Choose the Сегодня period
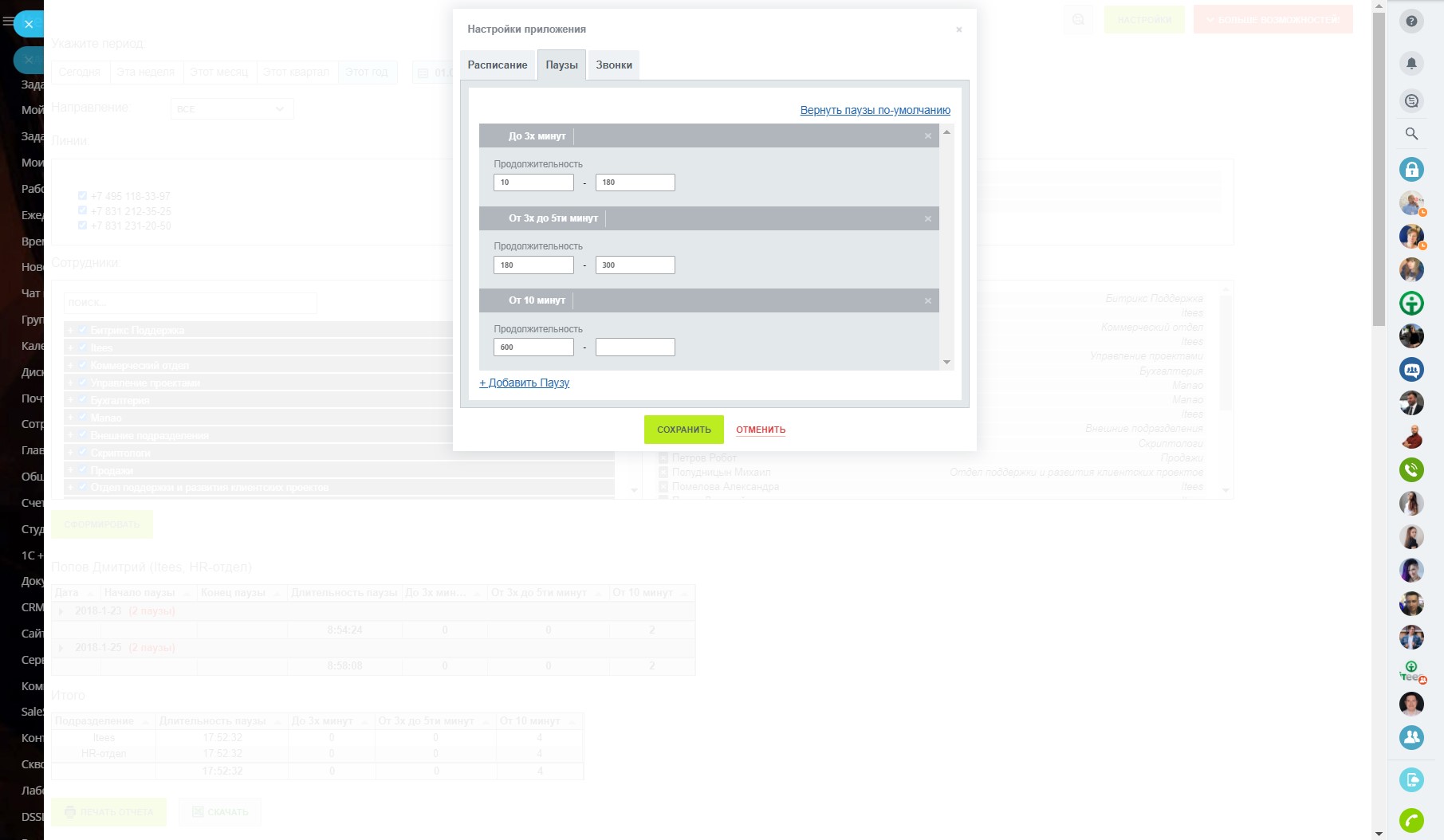This screenshot has height=840, width=1444. (80, 72)
